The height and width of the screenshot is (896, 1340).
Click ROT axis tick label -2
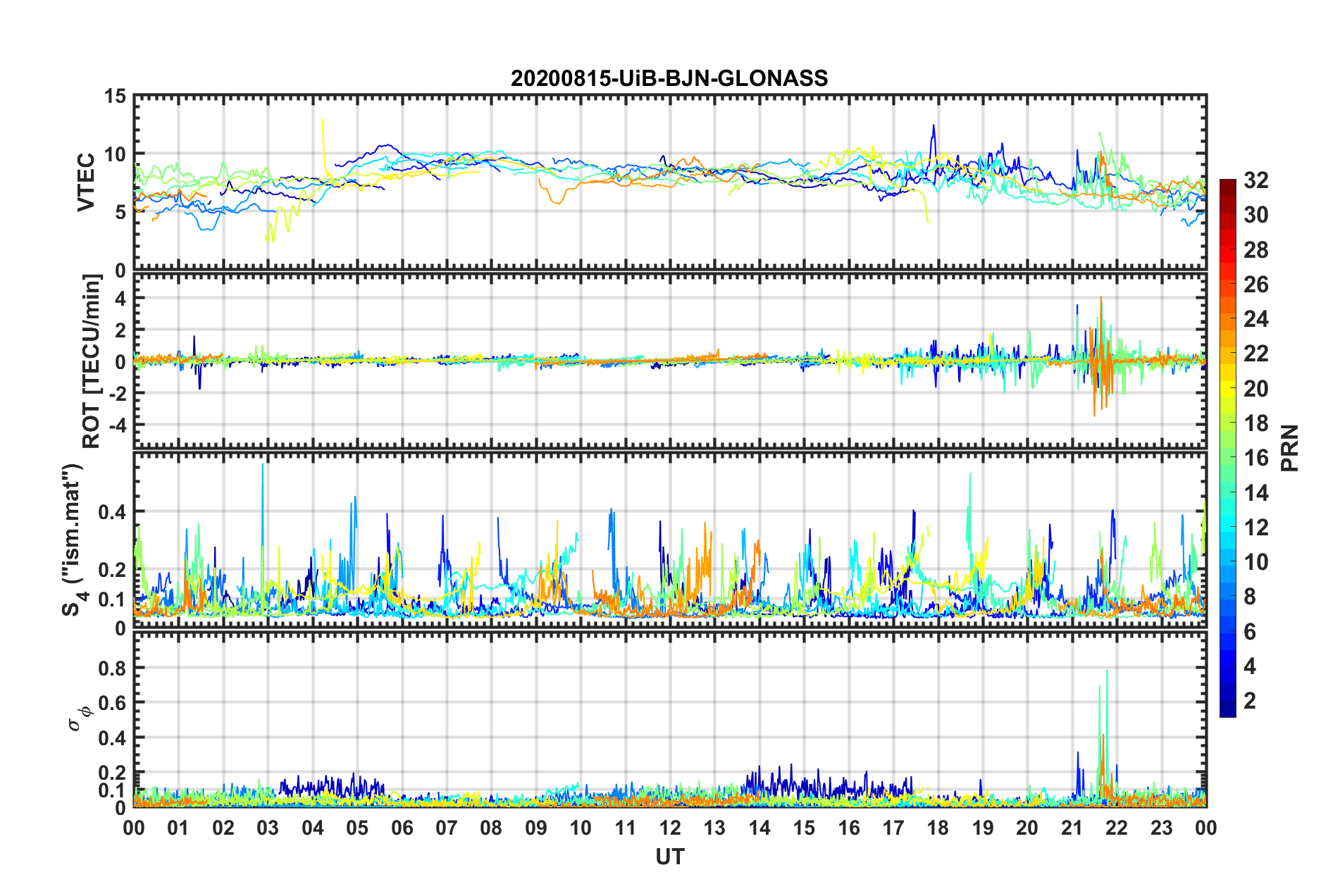(x=118, y=393)
